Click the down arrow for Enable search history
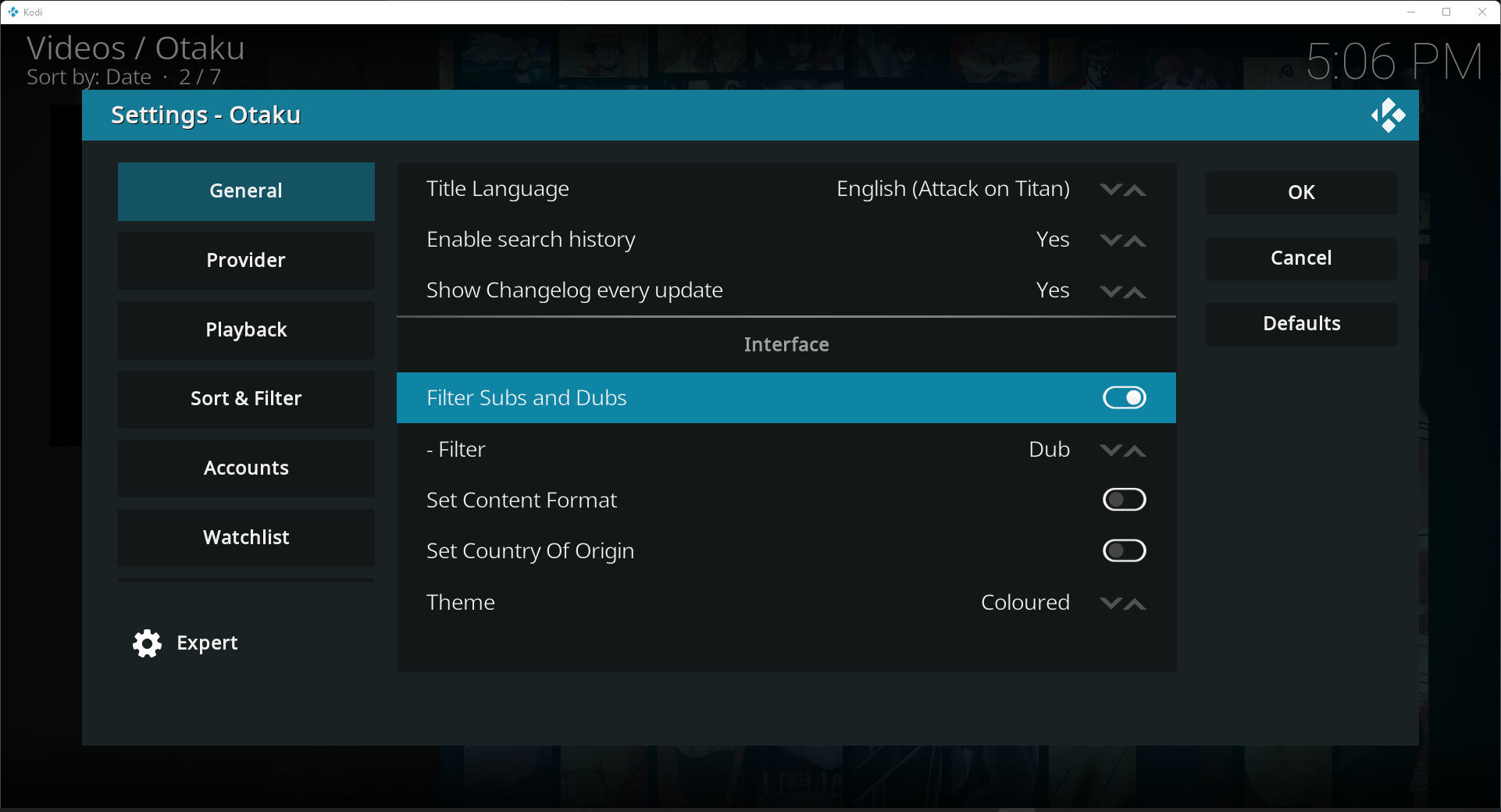This screenshot has height=812, width=1501. (x=1109, y=240)
